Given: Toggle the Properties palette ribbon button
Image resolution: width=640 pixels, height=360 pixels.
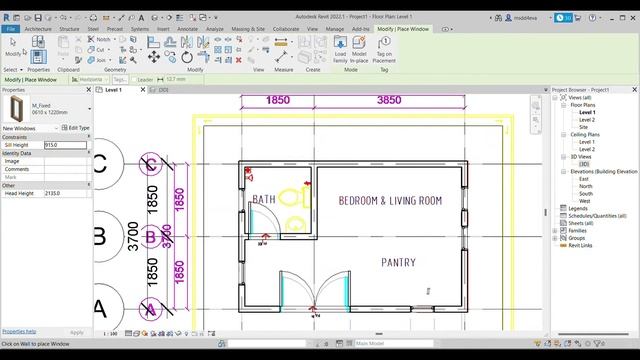Looking at the screenshot, I should 38,57.
